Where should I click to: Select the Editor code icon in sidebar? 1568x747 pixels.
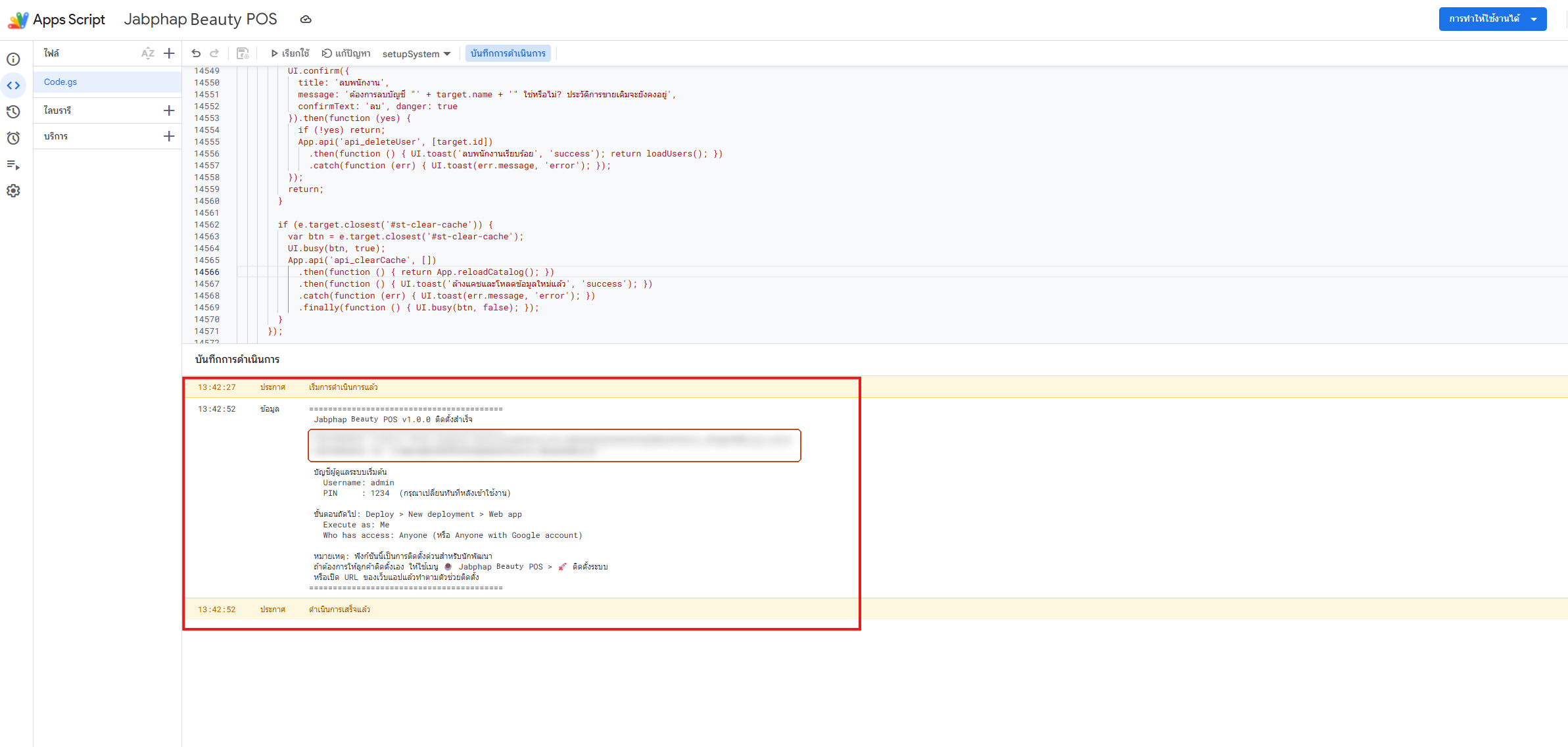(x=13, y=85)
